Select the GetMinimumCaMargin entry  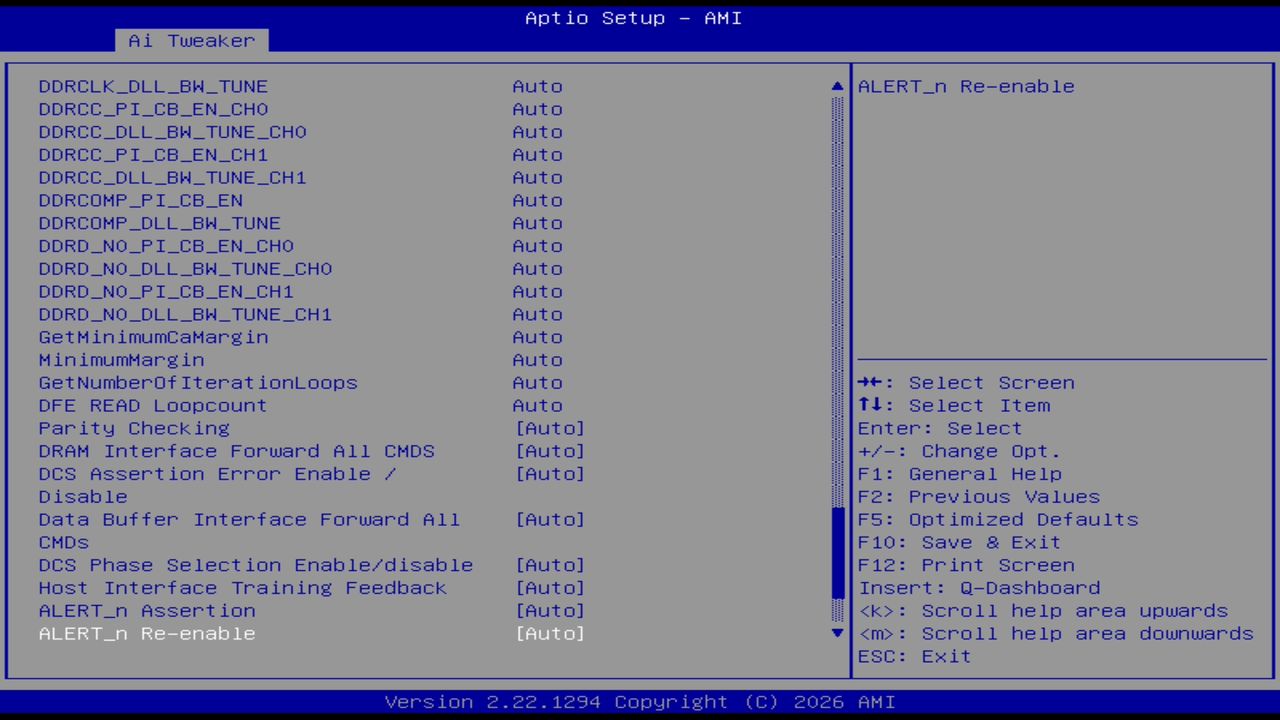pyautogui.click(x=153, y=337)
